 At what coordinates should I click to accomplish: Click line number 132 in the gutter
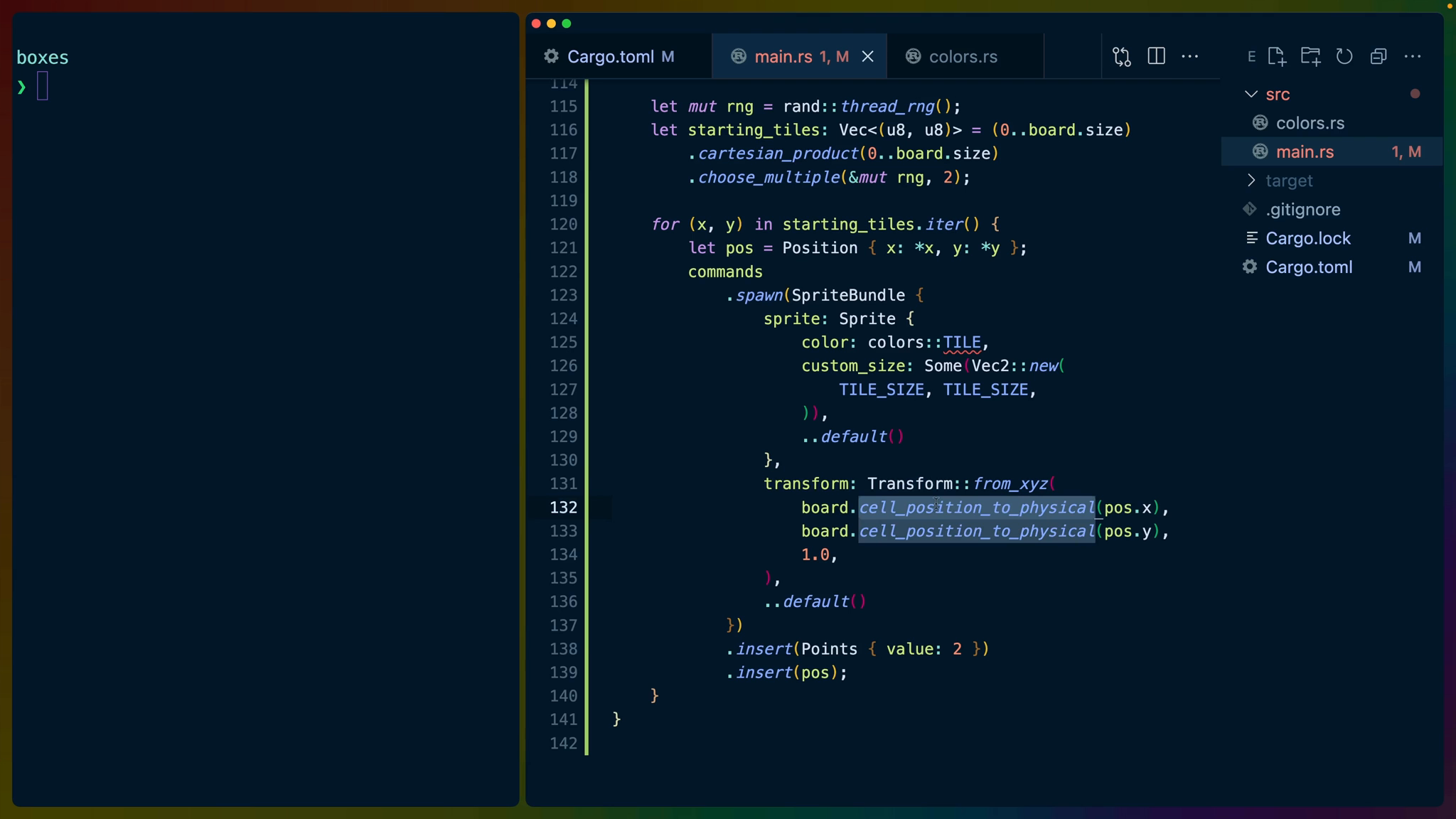click(563, 508)
